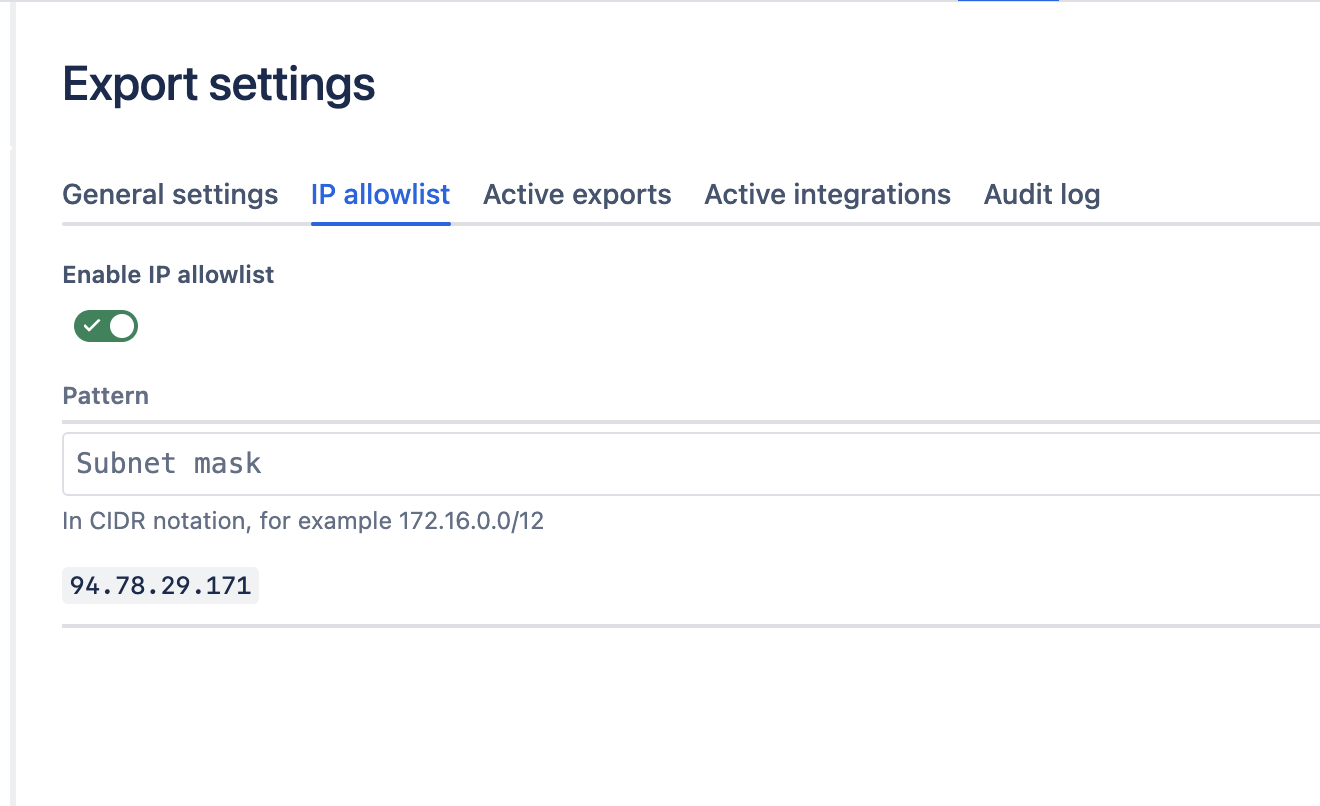Screen dimensions: 1320x806
Task: Select the 94.78.29.171 allowlist entry
Action: [160, 586]
